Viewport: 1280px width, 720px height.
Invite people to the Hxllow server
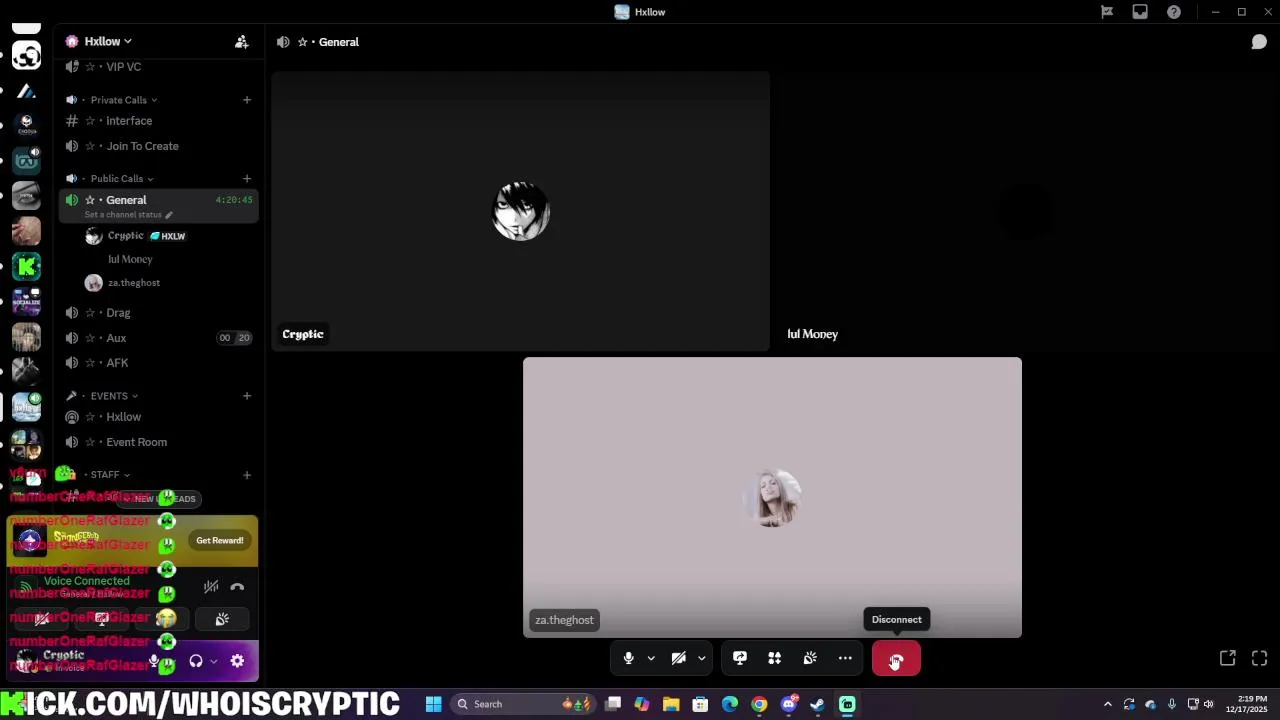[x=241, y=41]
